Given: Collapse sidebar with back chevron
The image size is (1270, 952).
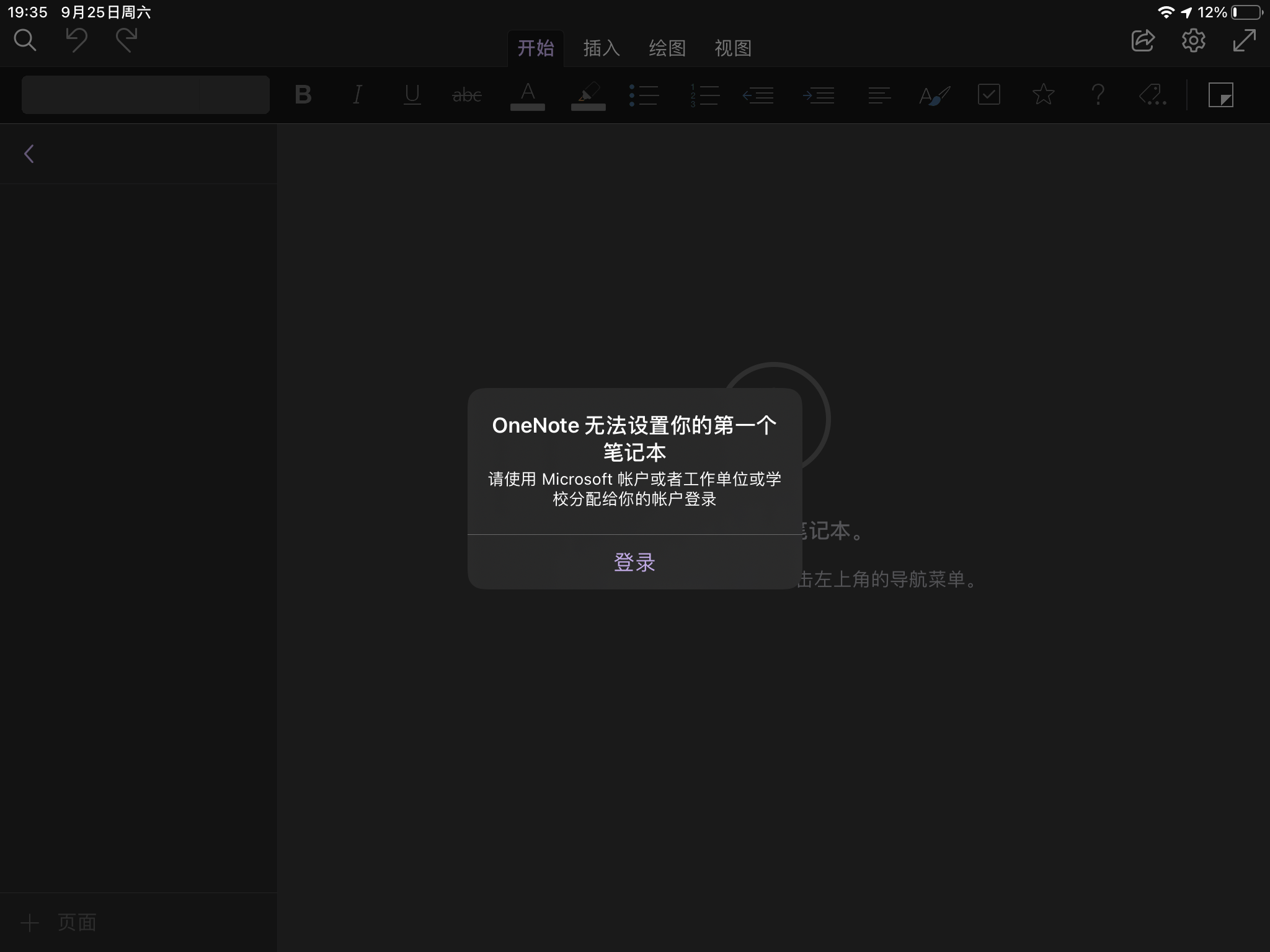Looking at the screenshot, I should point(29,154).
